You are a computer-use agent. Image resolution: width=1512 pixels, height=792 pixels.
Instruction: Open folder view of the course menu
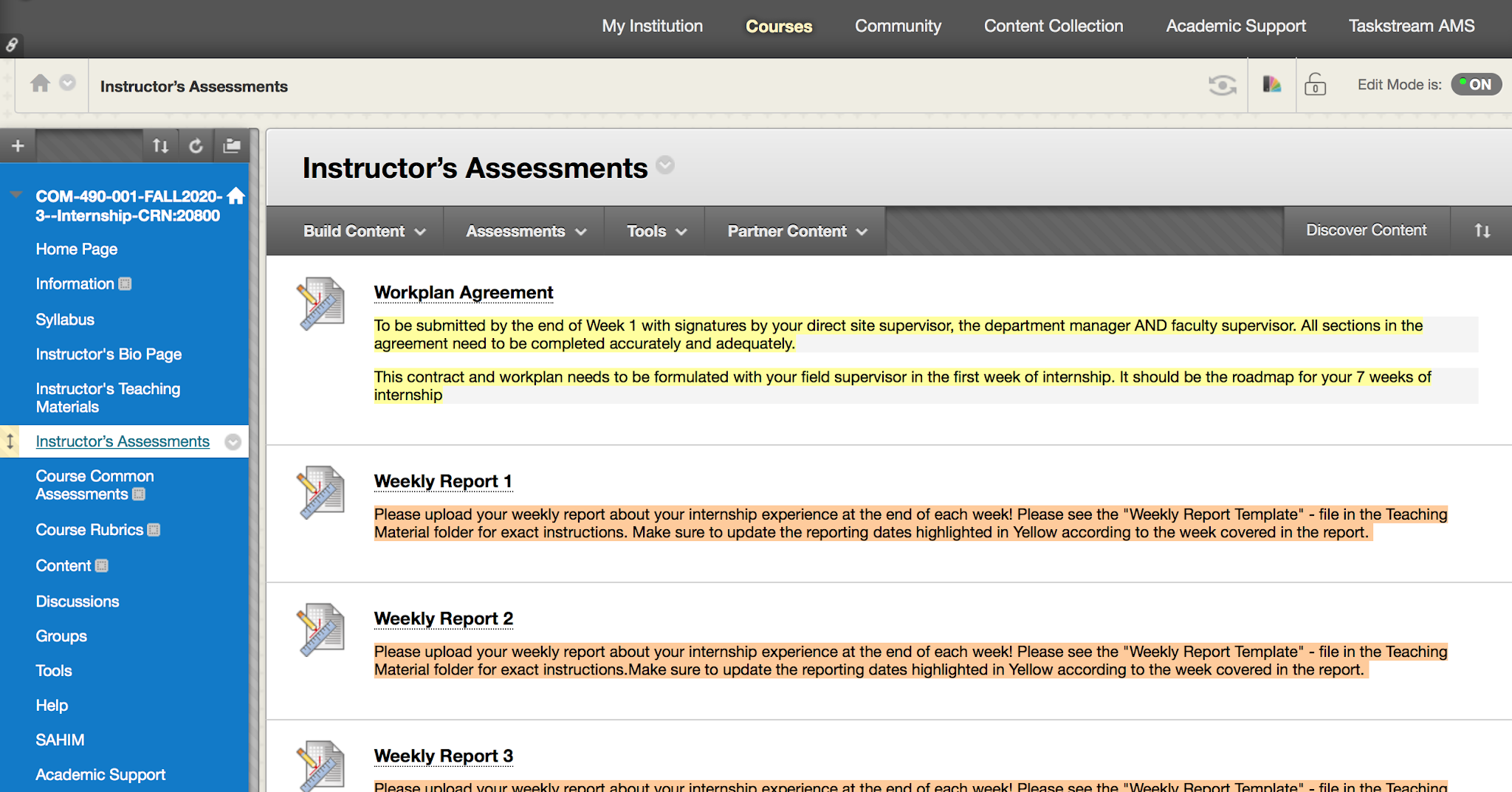point(230,145)
